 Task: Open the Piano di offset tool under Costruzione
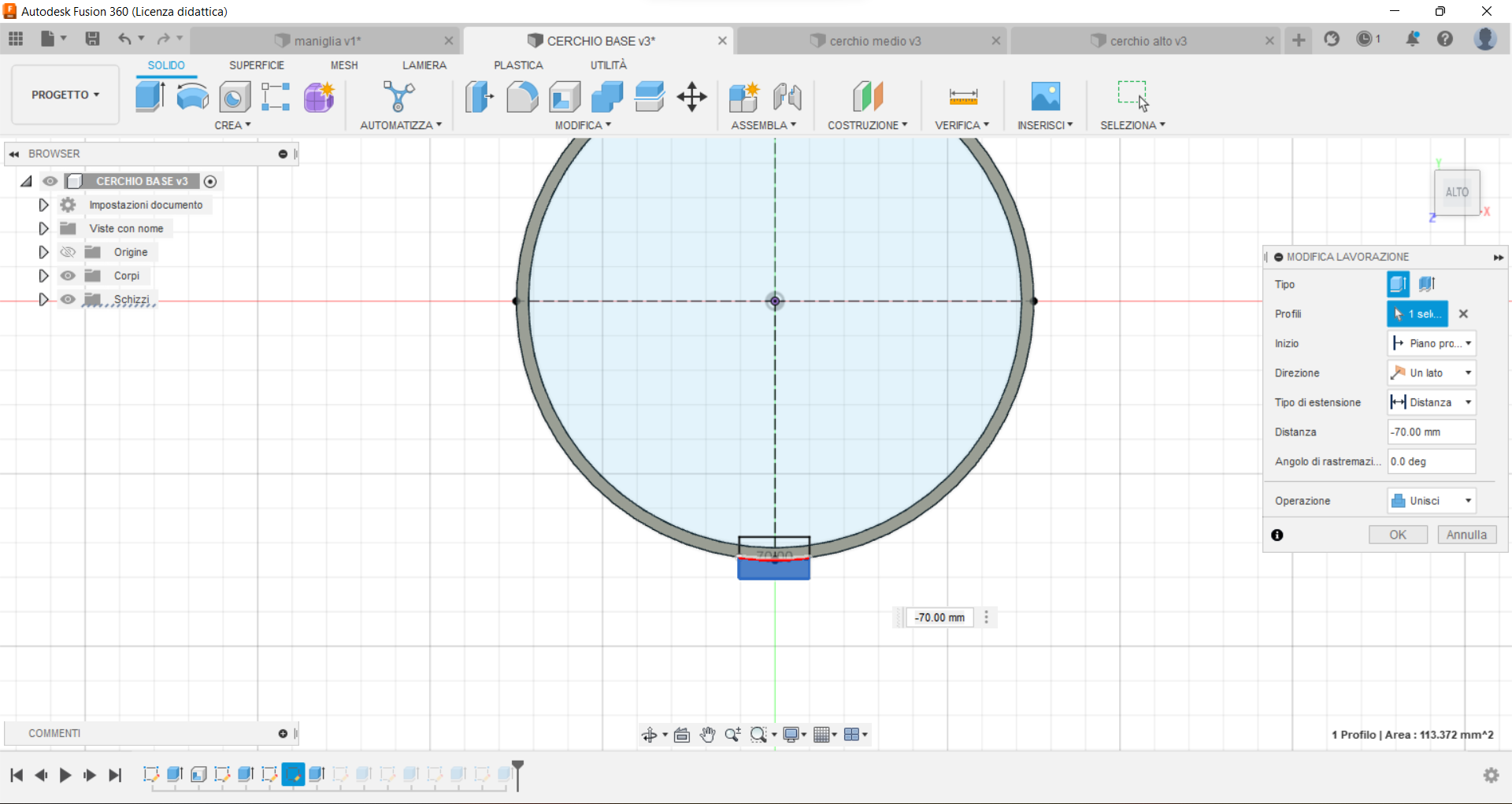tap(867, 96)
